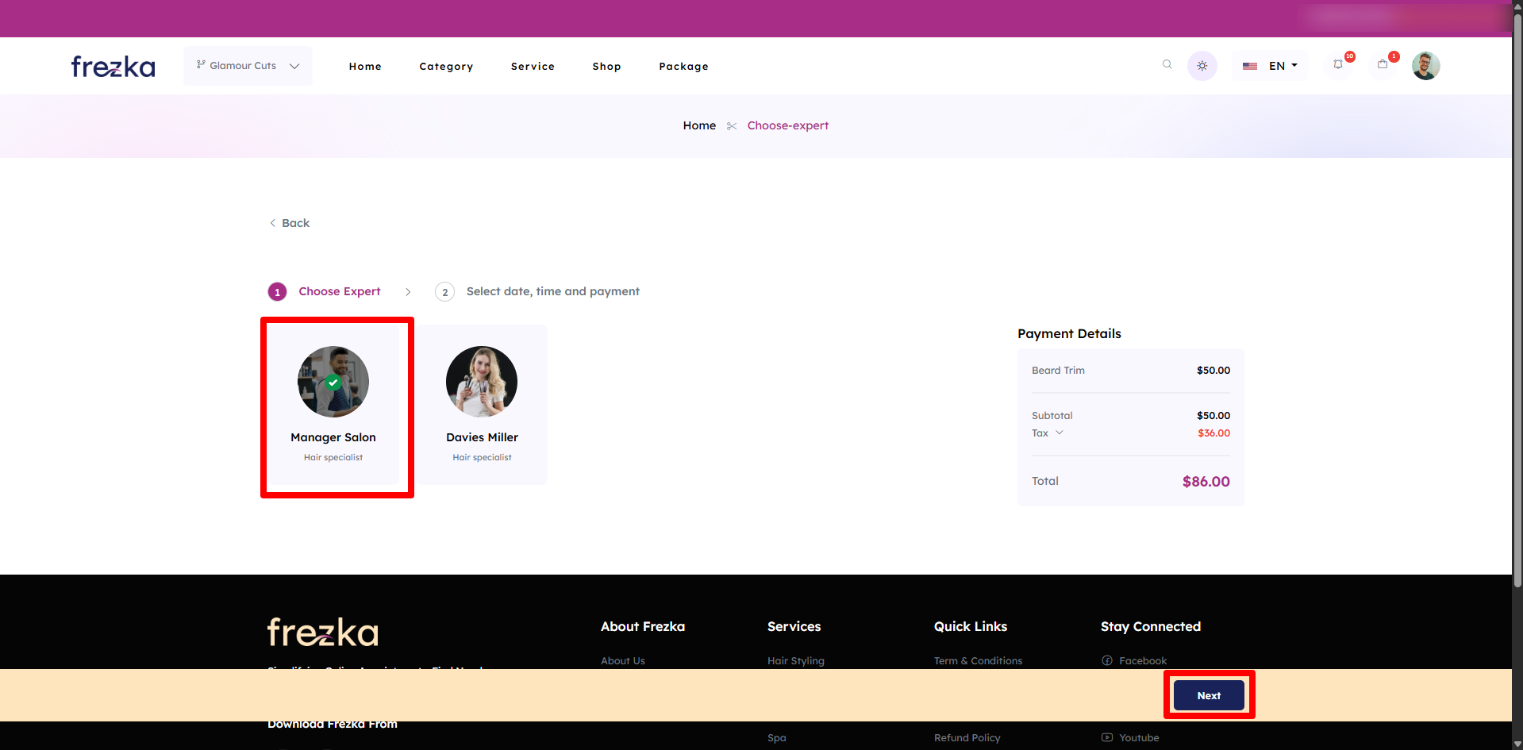Screen dimensions: 1523x750
Task: Click the Next button
Action: point(1208,695)
